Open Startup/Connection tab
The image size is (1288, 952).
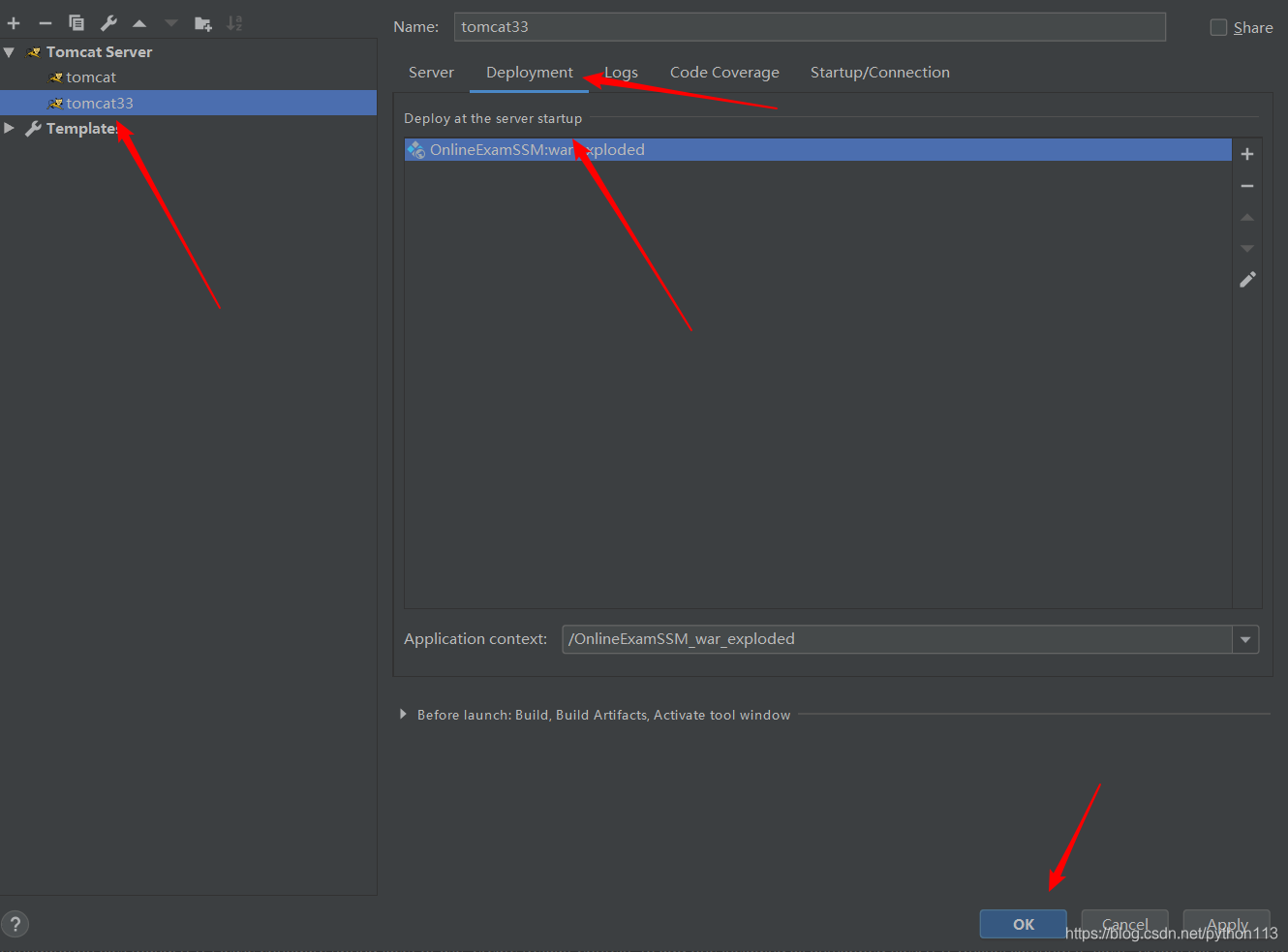(879, 73)
